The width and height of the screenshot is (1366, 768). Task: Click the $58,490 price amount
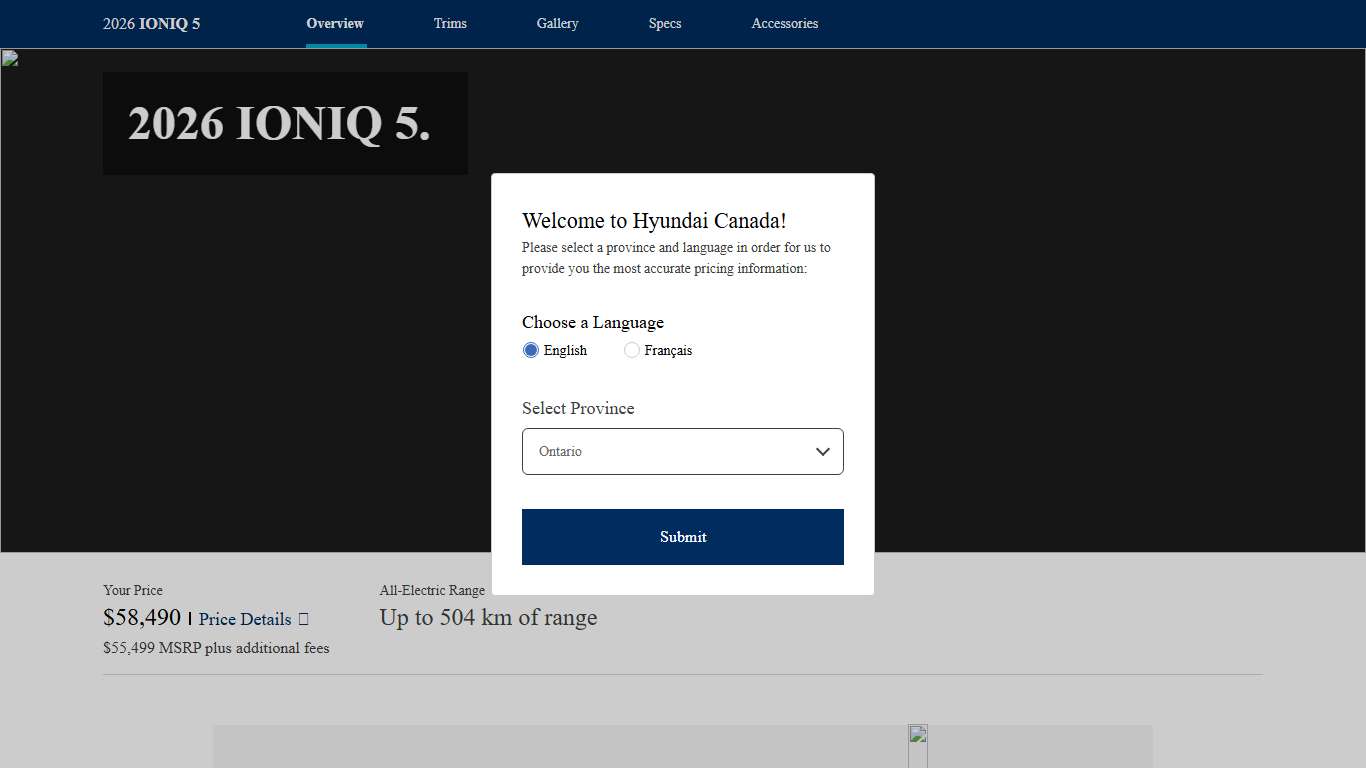tap(142, 617)
